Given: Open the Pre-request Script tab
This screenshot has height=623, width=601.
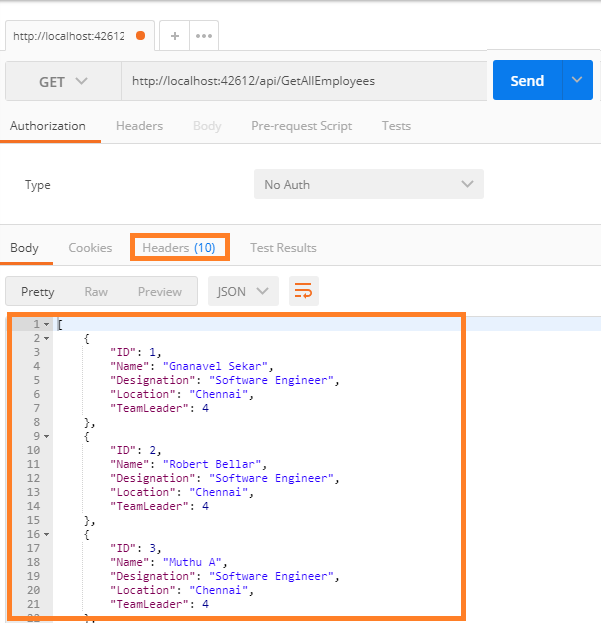Looking at the screenshot, I should coord(301,126).
